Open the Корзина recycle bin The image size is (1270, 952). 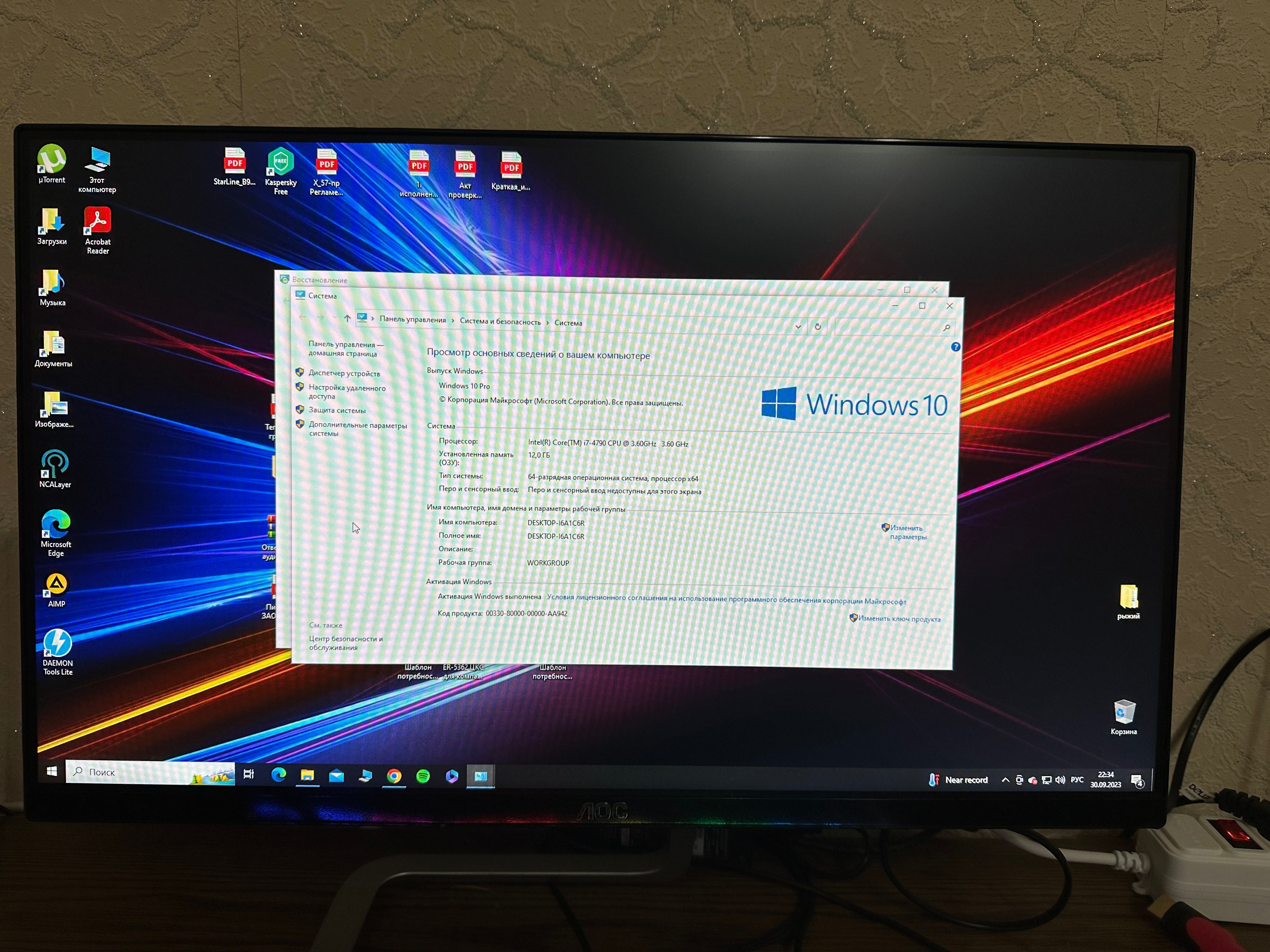point(1124,717)
